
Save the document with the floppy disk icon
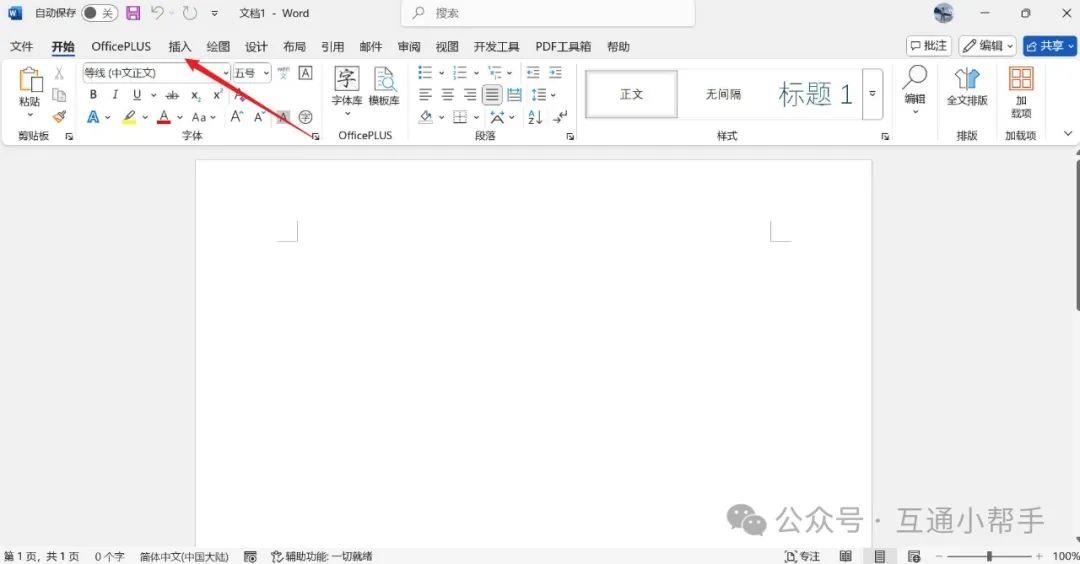coord(133,13)
